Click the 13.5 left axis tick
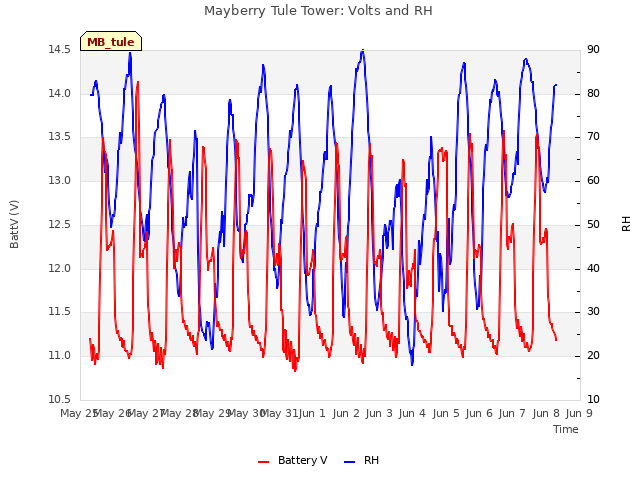The image size is (640, 480). tap(59, 136)
